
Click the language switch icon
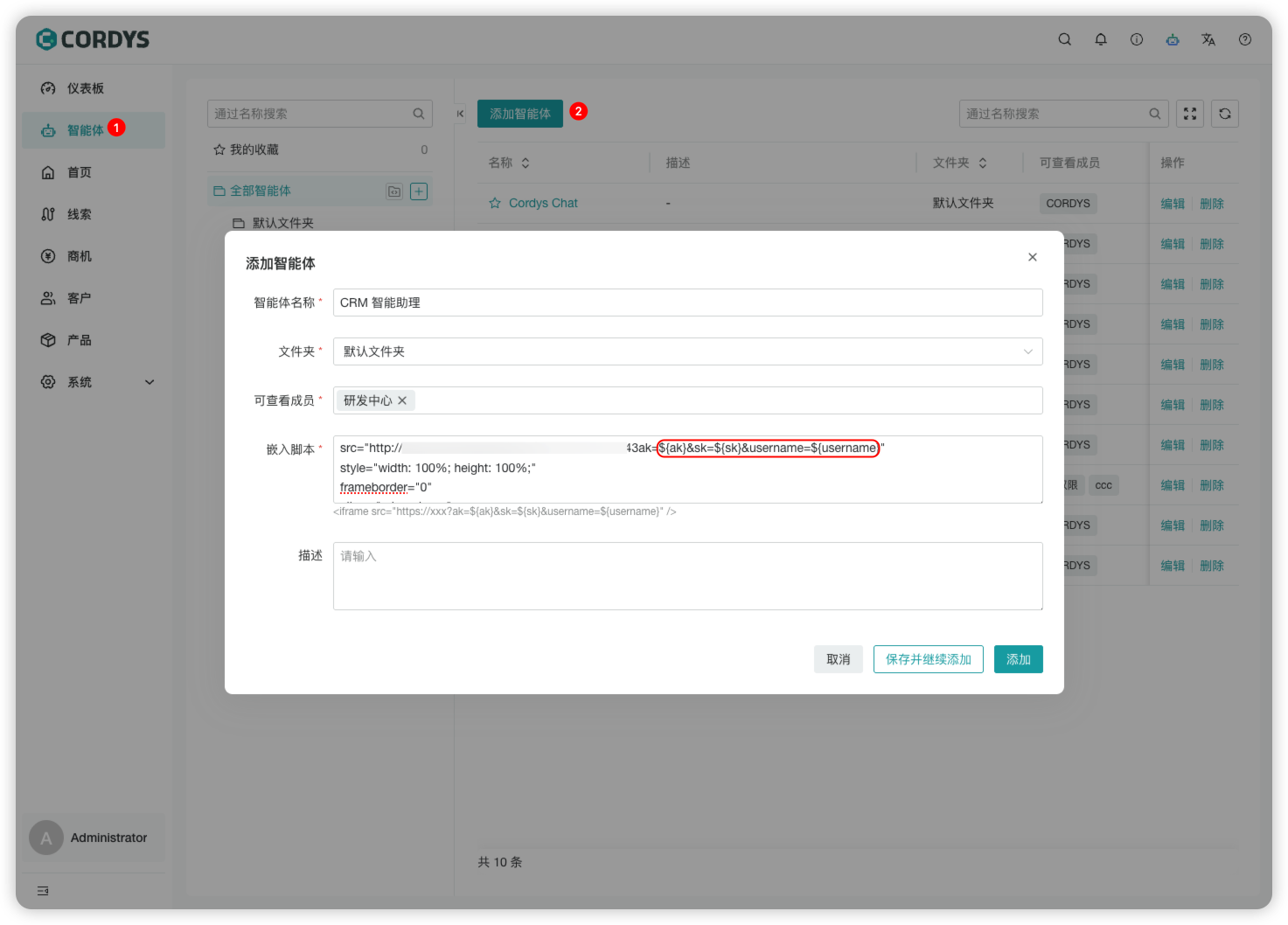pyautogui.click(x=1208, y=39)
